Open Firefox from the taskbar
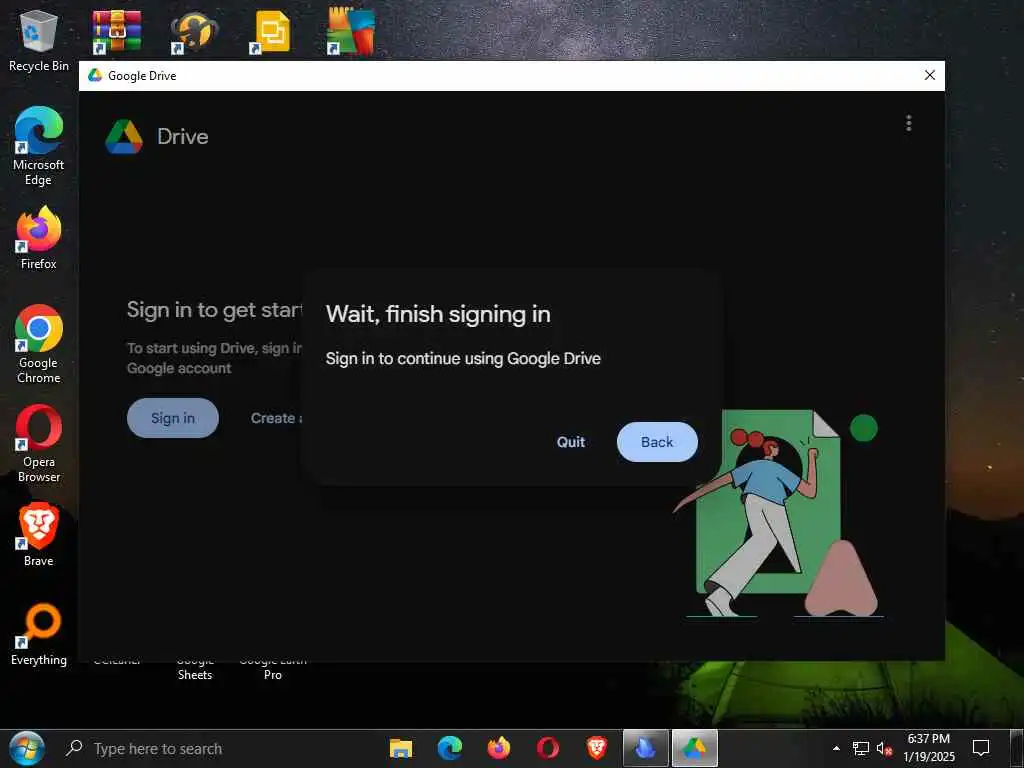The image size is (1024, 768). pos(498,748)
